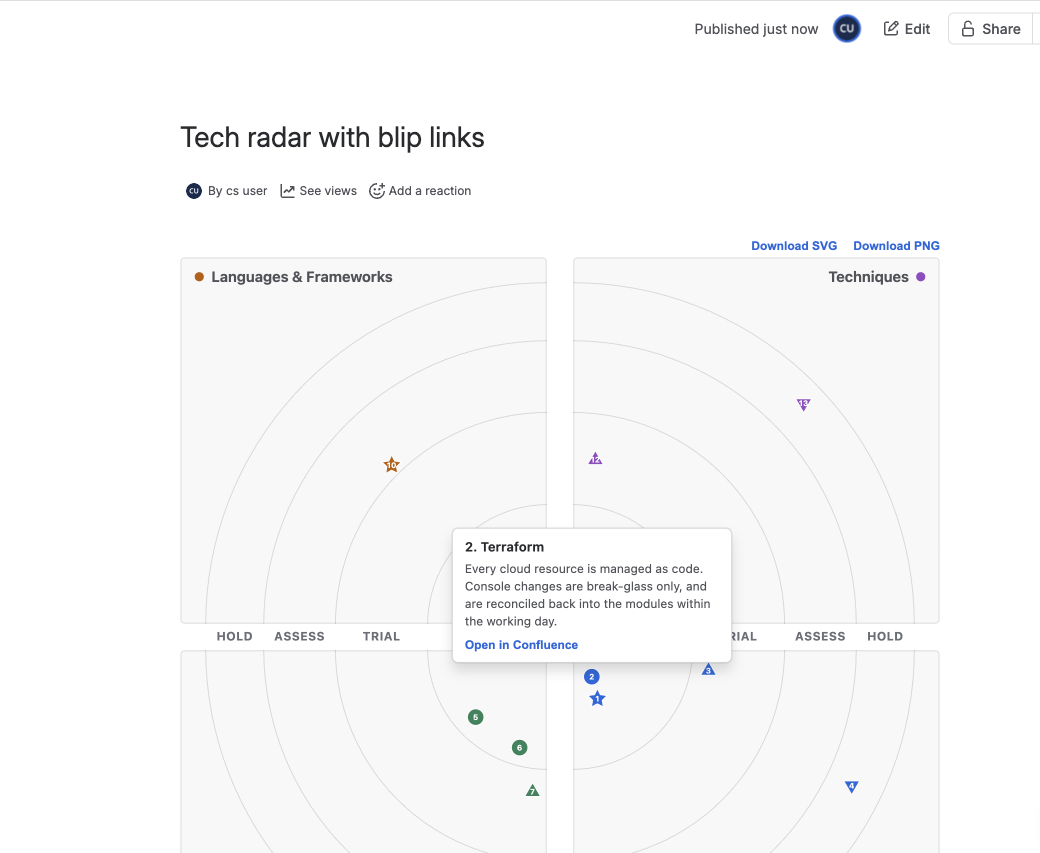
Task: Click the Techniques quadrant title
Action: [x=868, y=277]
